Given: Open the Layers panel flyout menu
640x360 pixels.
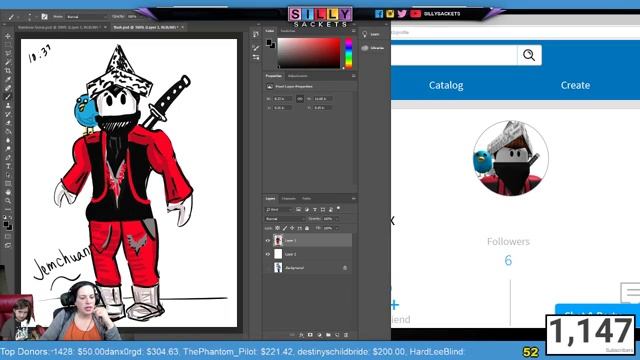Looking at the screenshot, I should (x=353, y=199).
